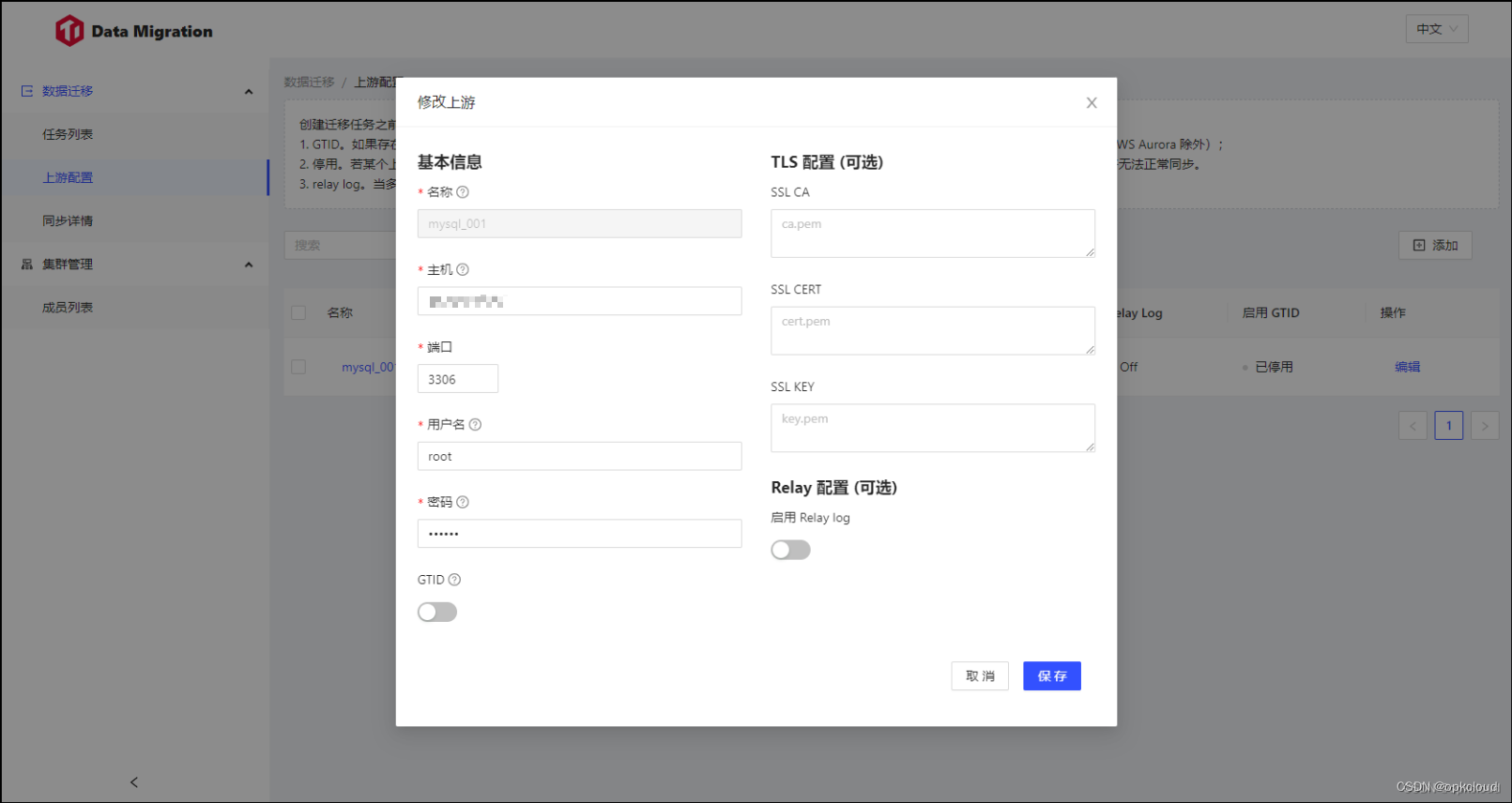Click the 保存 button
Screen dimensions: 1512x803
[1052, 676]
